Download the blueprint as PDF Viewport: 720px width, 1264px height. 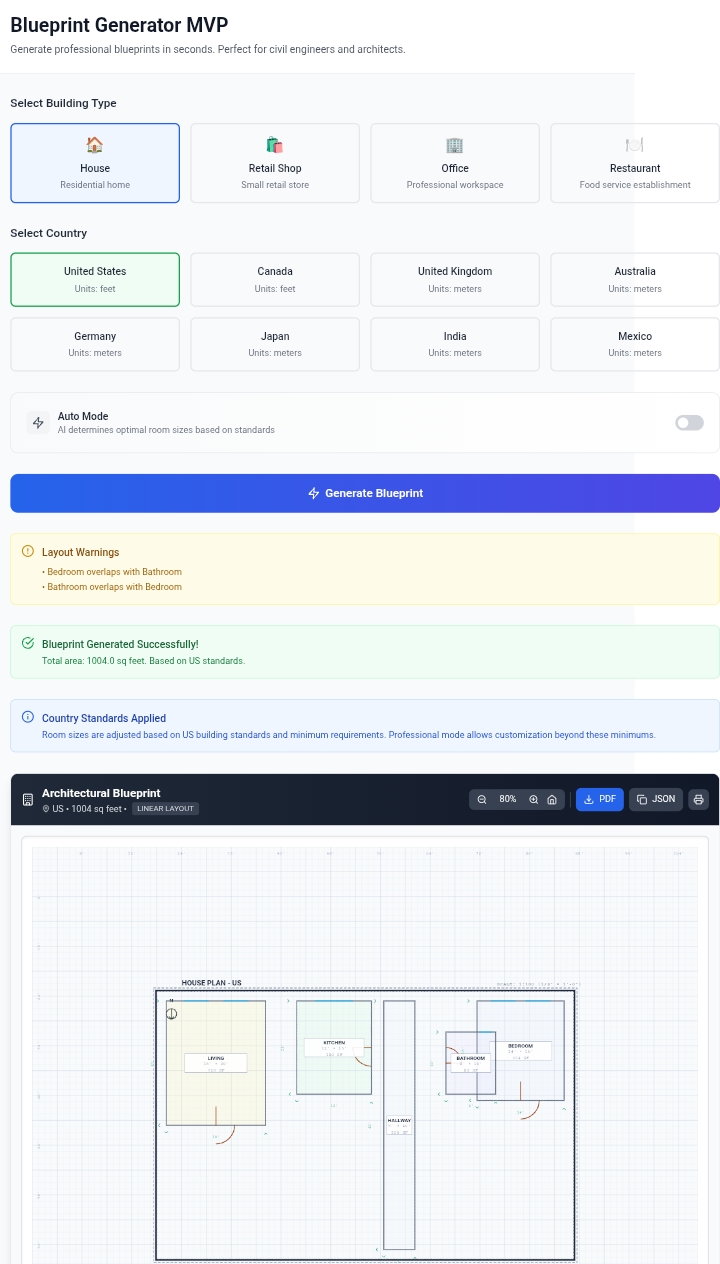tap(600, 799)
